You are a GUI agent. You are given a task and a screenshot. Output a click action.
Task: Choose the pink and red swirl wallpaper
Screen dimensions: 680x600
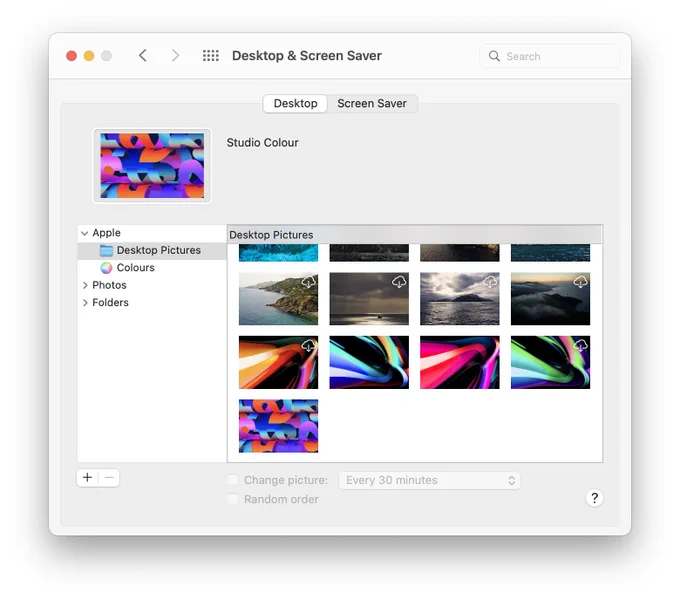click(460, 362)
